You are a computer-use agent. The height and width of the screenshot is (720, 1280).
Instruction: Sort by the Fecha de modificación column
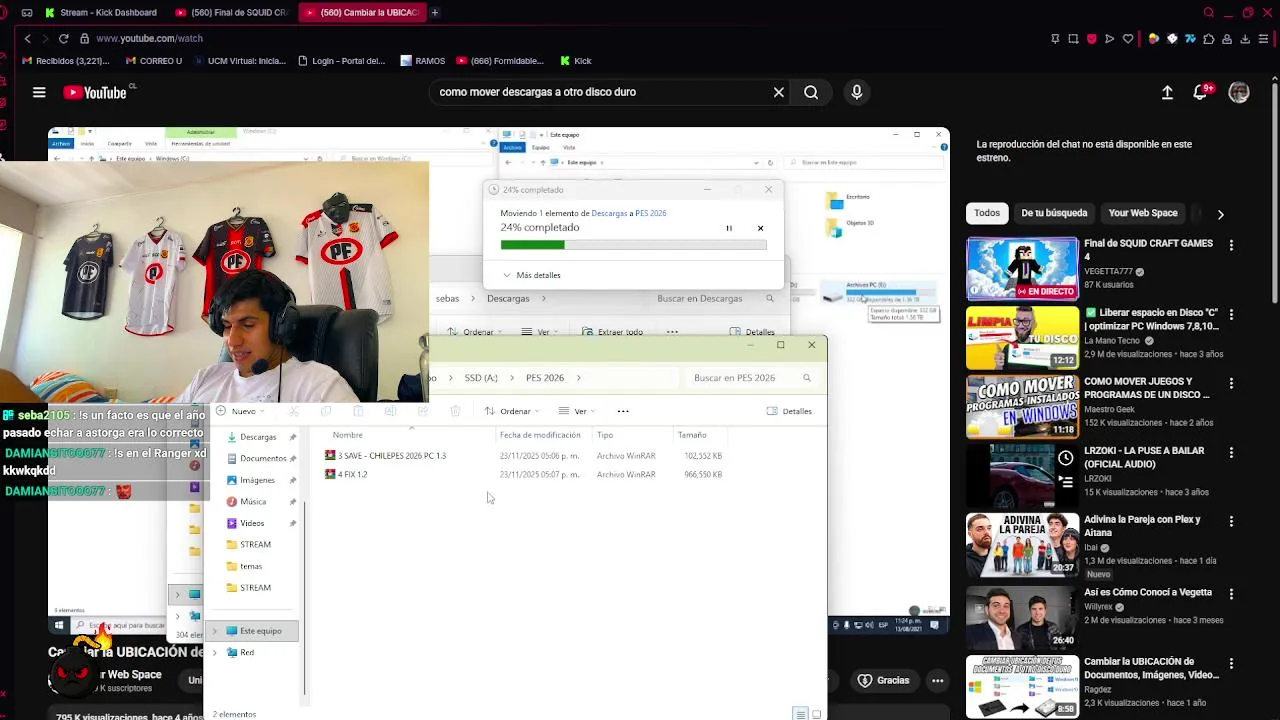tap(540, 435)
